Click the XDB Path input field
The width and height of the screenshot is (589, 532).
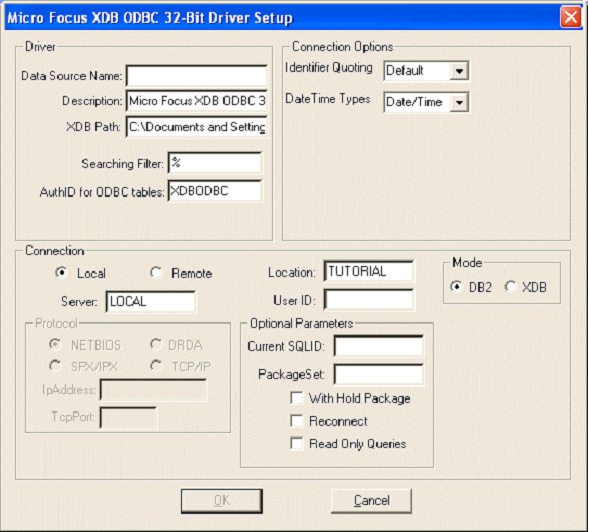pyautogui.click(x=196, y=127)
